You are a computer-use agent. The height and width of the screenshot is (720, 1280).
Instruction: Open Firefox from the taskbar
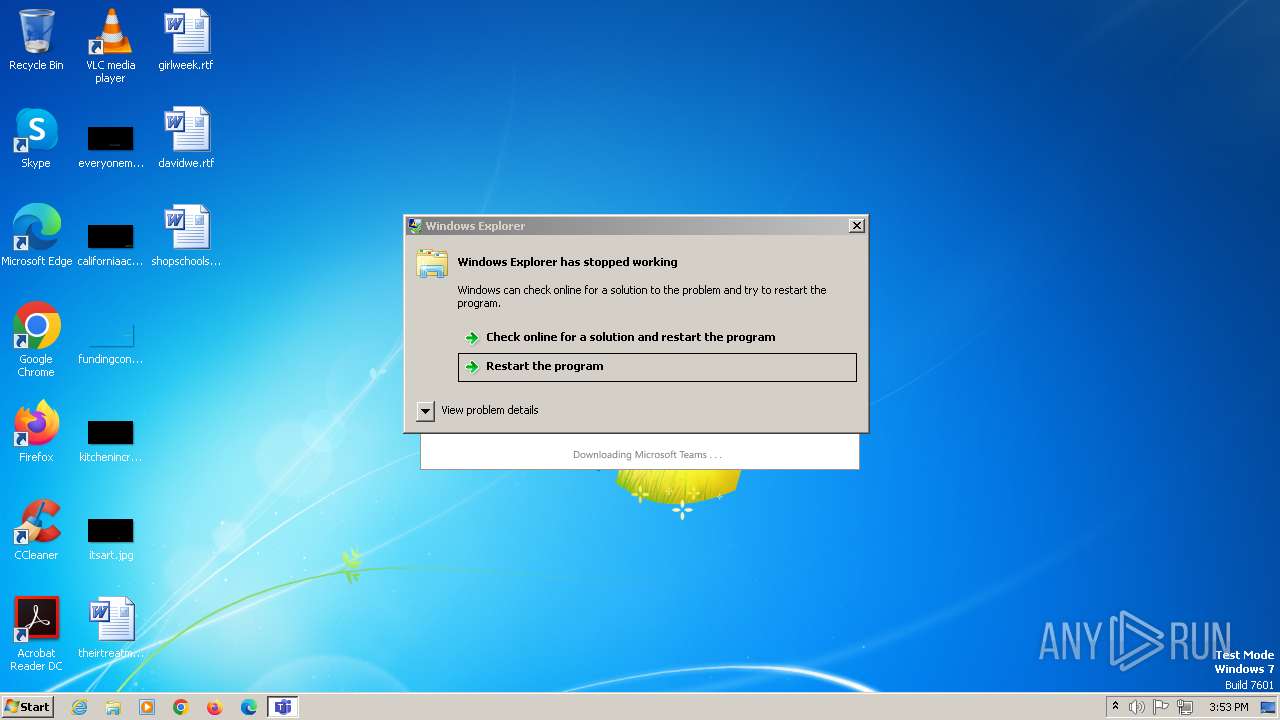point(215,707)
